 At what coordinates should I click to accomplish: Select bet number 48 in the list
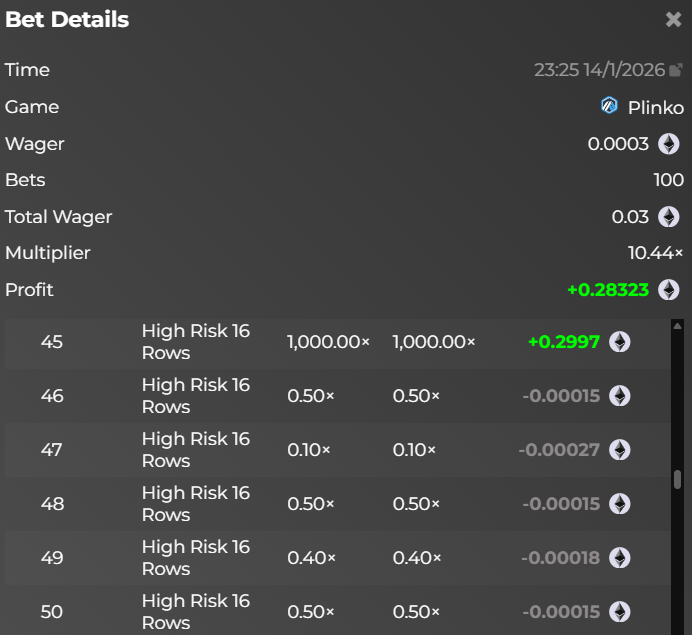coord(52,504)
